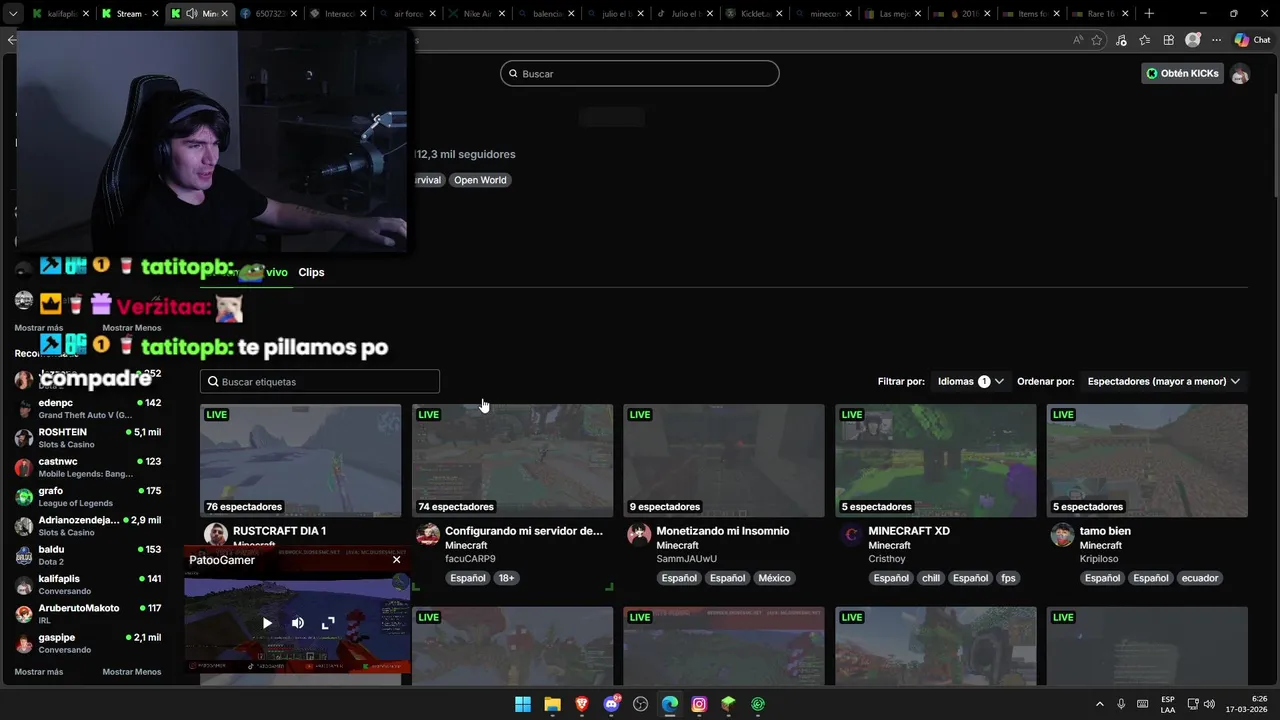This screenshot has height=720, width=1280.
Task: Switch to the Stream browser tab
Action: [129, 14]
